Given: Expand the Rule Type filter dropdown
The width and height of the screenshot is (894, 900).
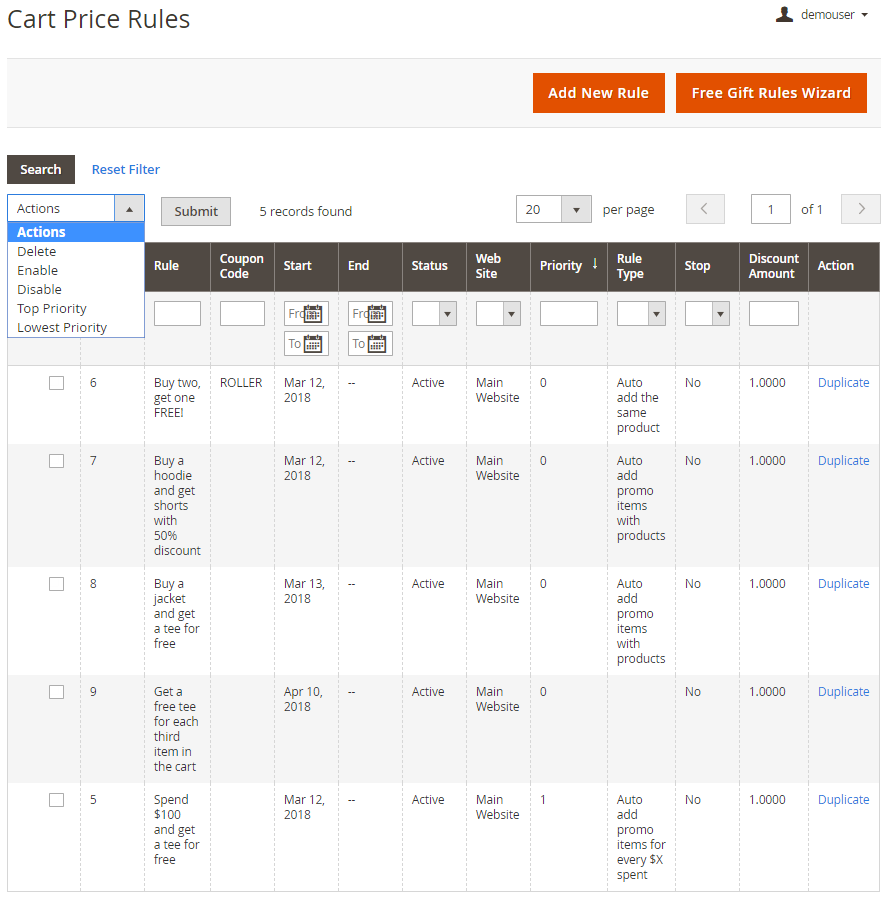Looking at the screenshot, I should [641, 314].
